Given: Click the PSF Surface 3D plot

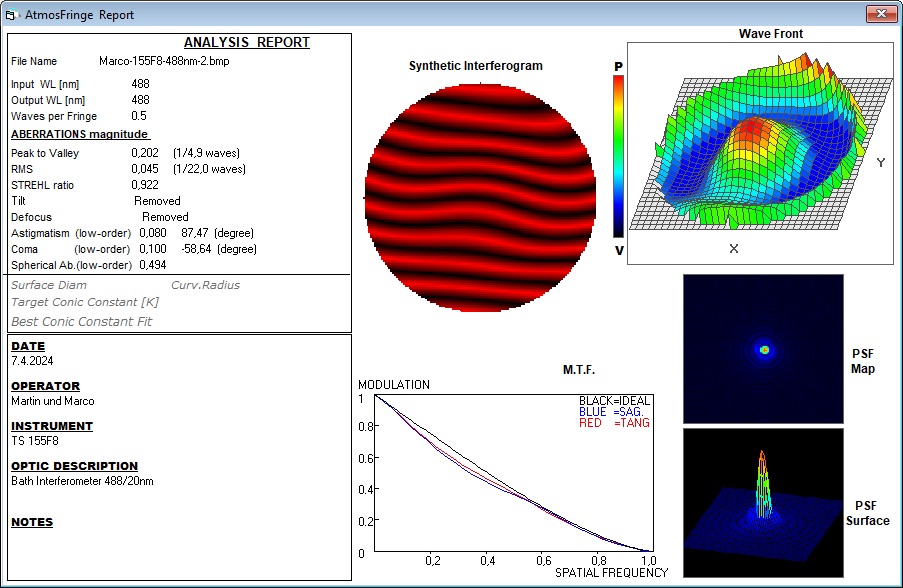Looking at the screenshot, I should [763, 503].
